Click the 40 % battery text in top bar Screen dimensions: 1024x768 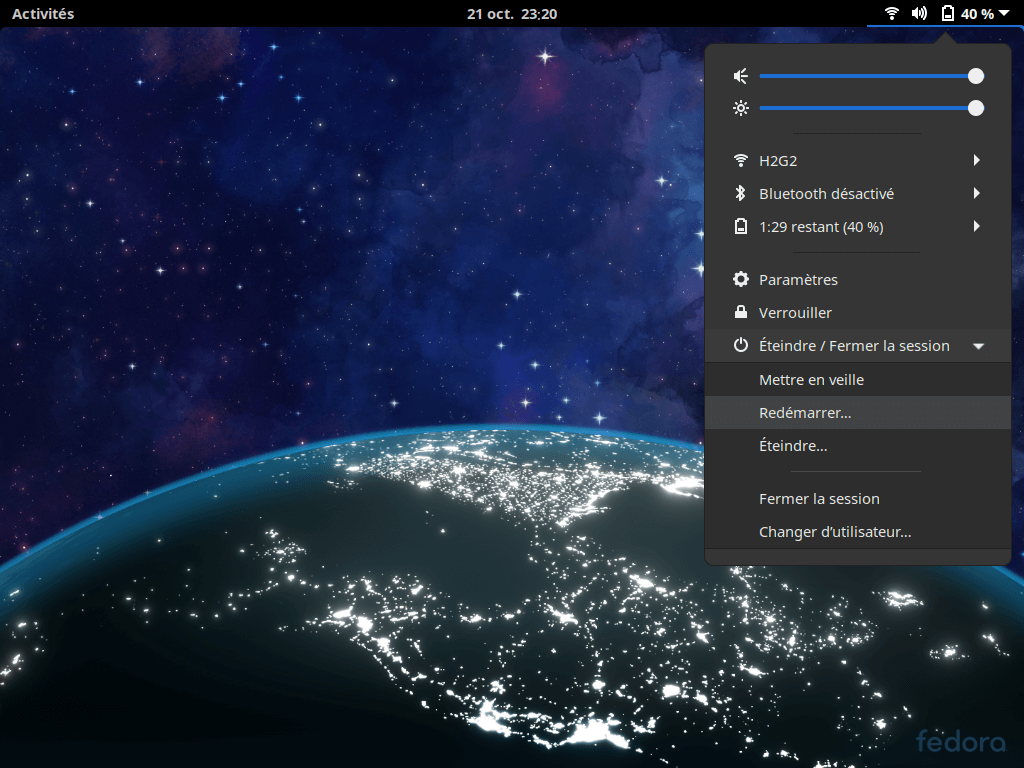tap(977, 14)
